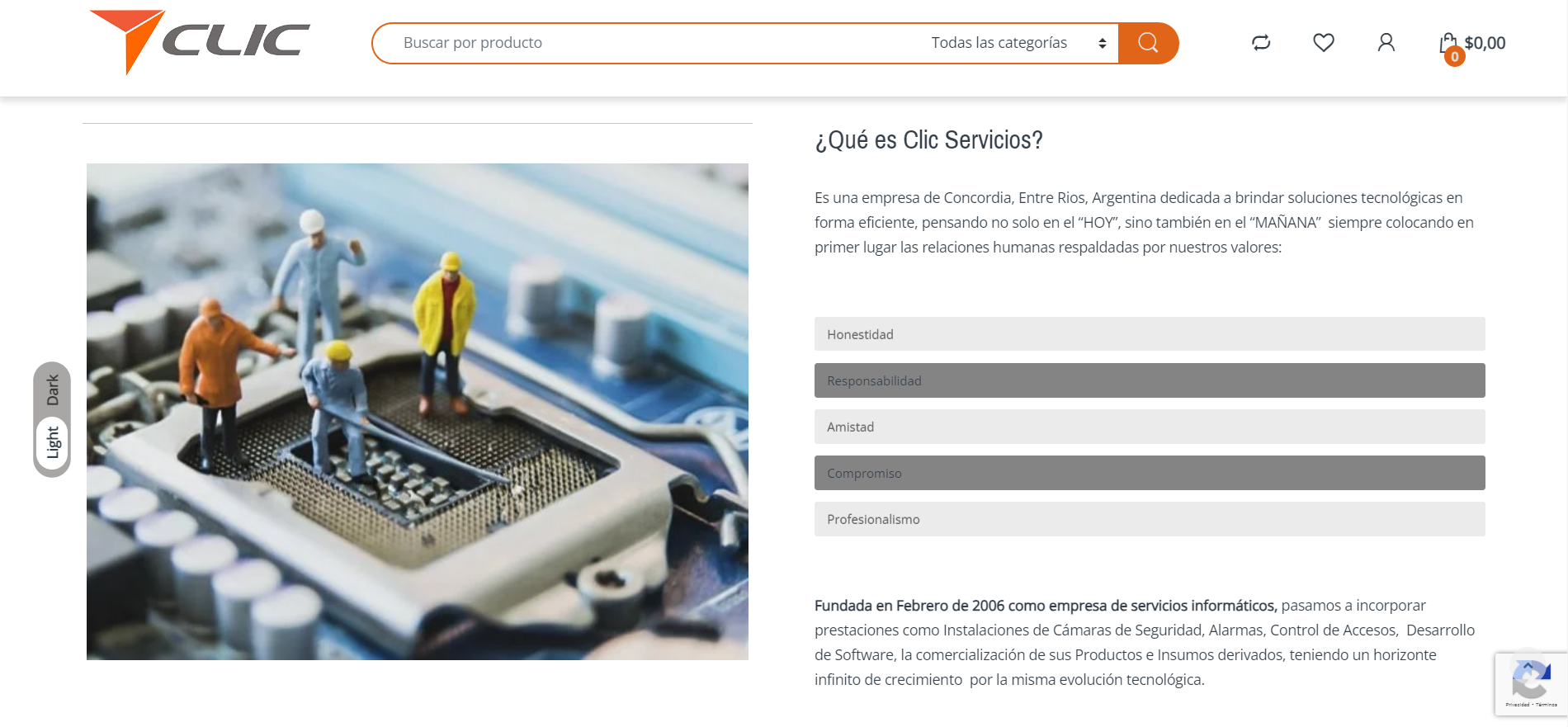Open the wishlist heart icon
The height and width of the screenshot is (727, 1568).
click(x=1324, y=43)
